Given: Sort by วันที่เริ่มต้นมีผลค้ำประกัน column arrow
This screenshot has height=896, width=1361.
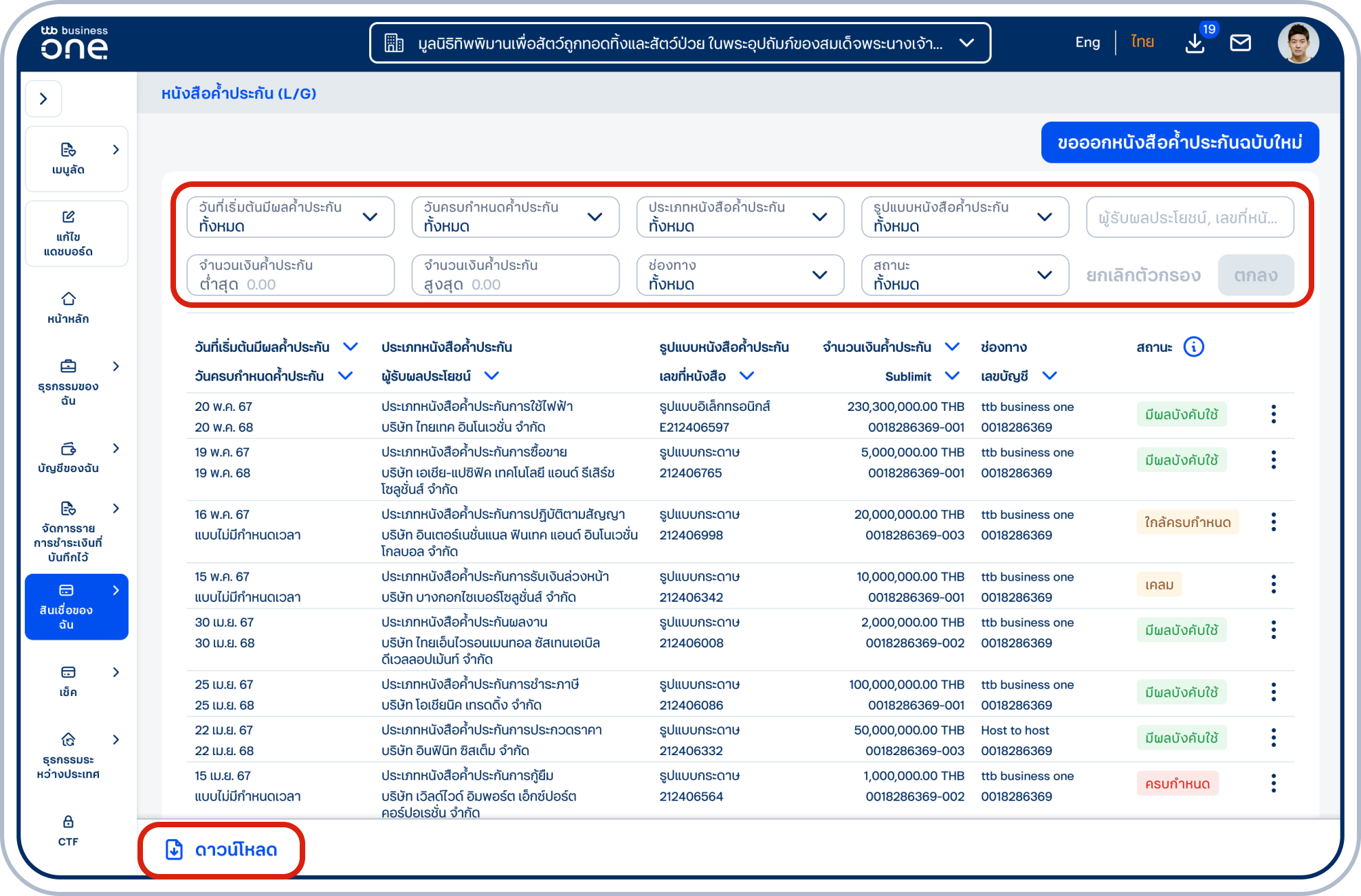Looking at the screenshot, I should coord(351,347).
